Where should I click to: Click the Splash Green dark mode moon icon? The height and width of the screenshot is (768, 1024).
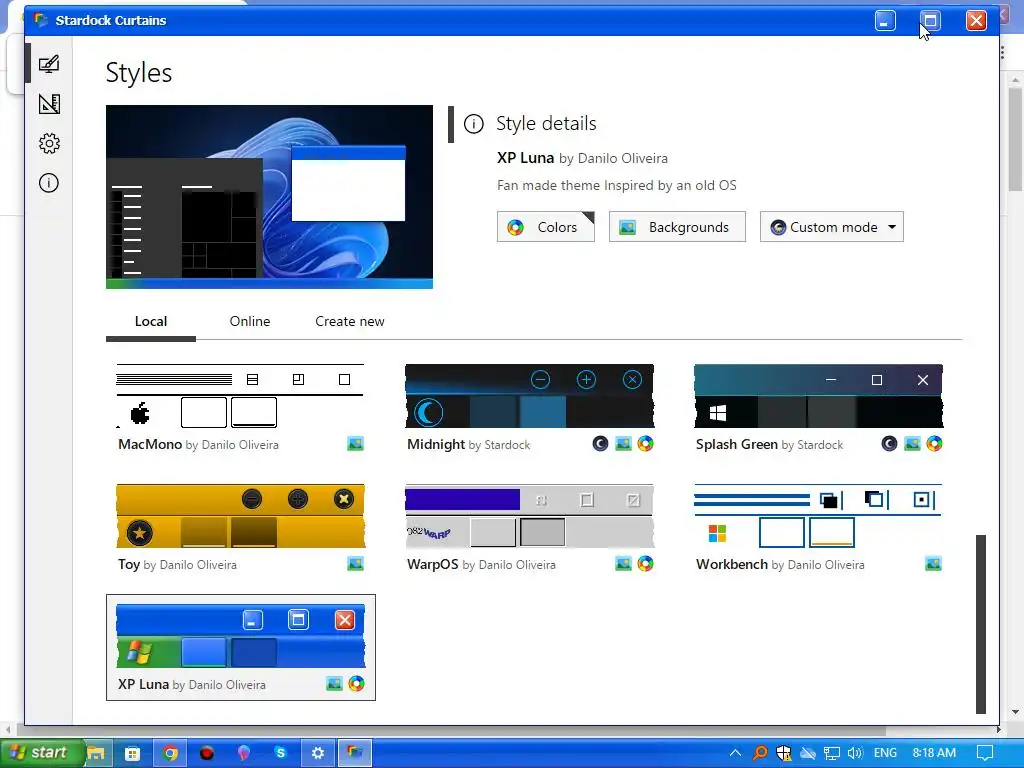coord(889,444)
